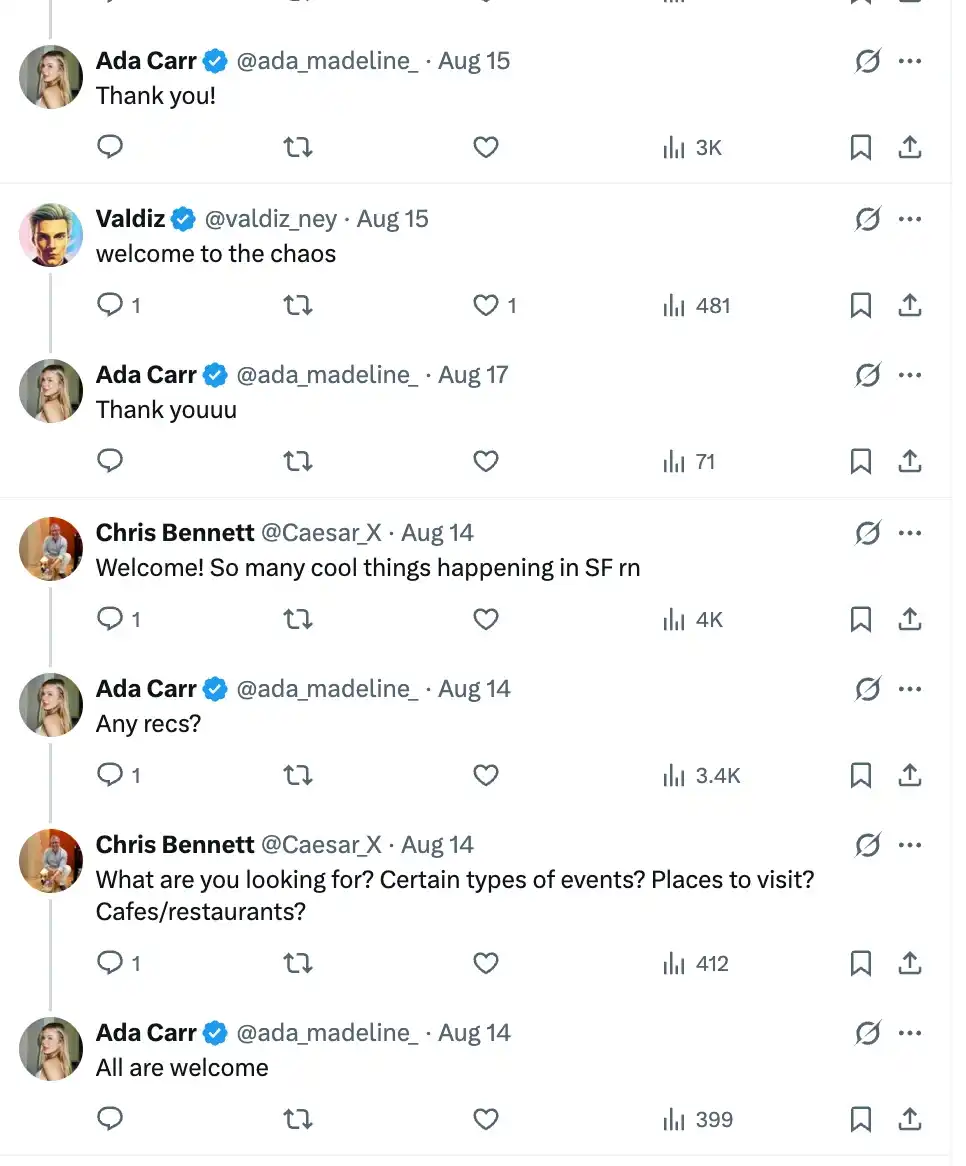Open more options on Valdiz's tweet
The height and width of the screenshot is (1166, 966).
point(909,219)
